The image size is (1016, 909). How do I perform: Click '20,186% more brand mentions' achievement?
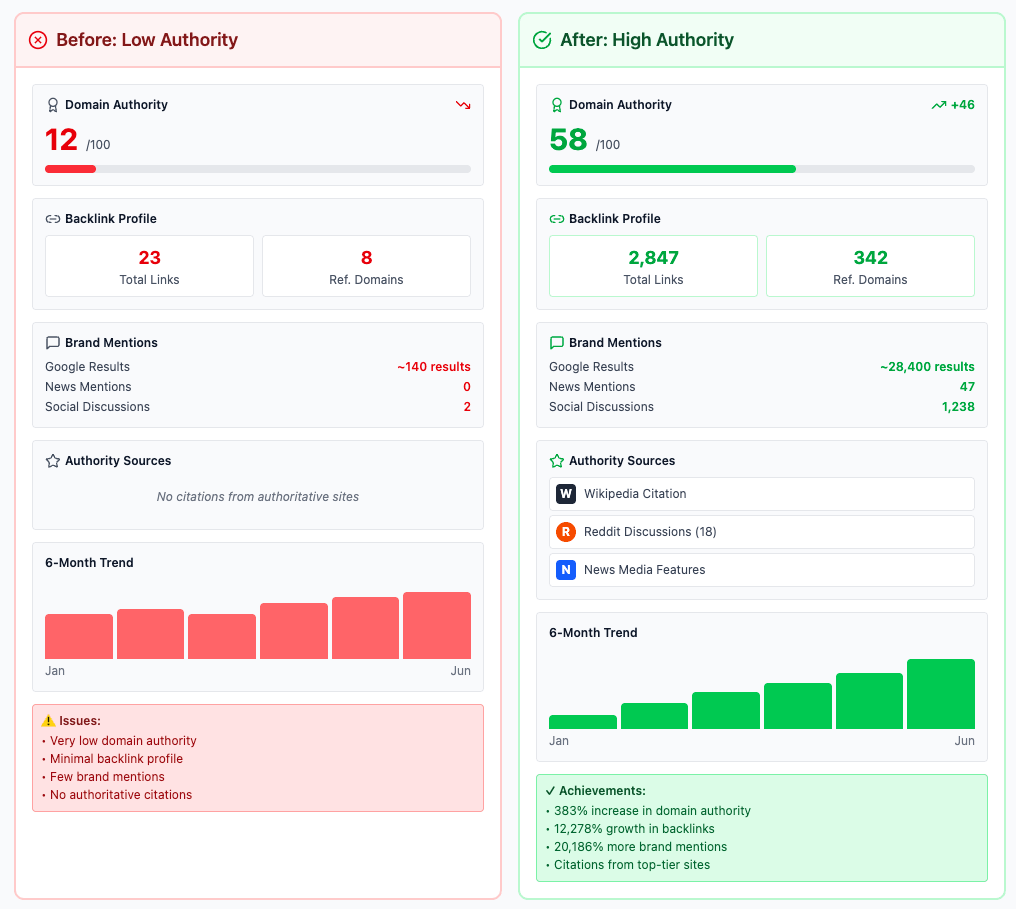tap(640, 847)
